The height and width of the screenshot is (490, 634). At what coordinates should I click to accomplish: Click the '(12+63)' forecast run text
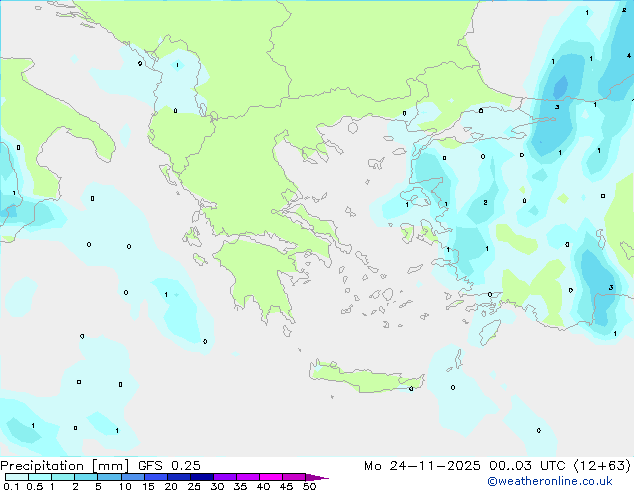coord(602,466)
